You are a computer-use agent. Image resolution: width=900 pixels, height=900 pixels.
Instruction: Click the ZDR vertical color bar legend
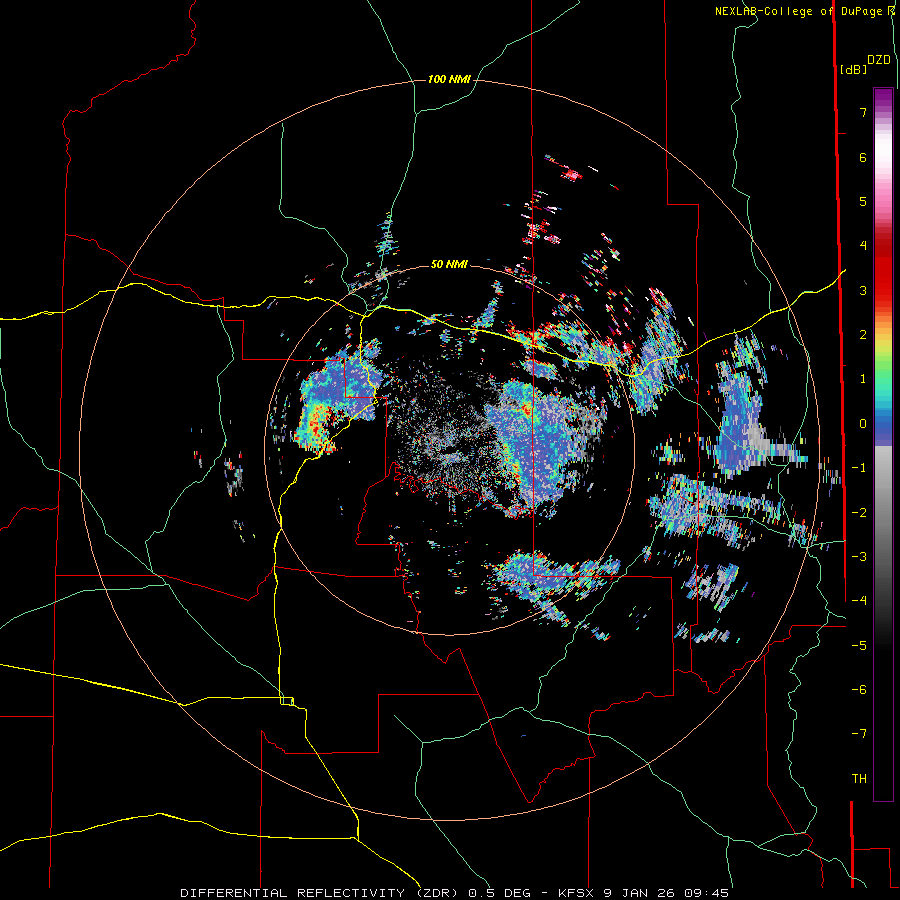pyautogui.click(x=883, y=444)
